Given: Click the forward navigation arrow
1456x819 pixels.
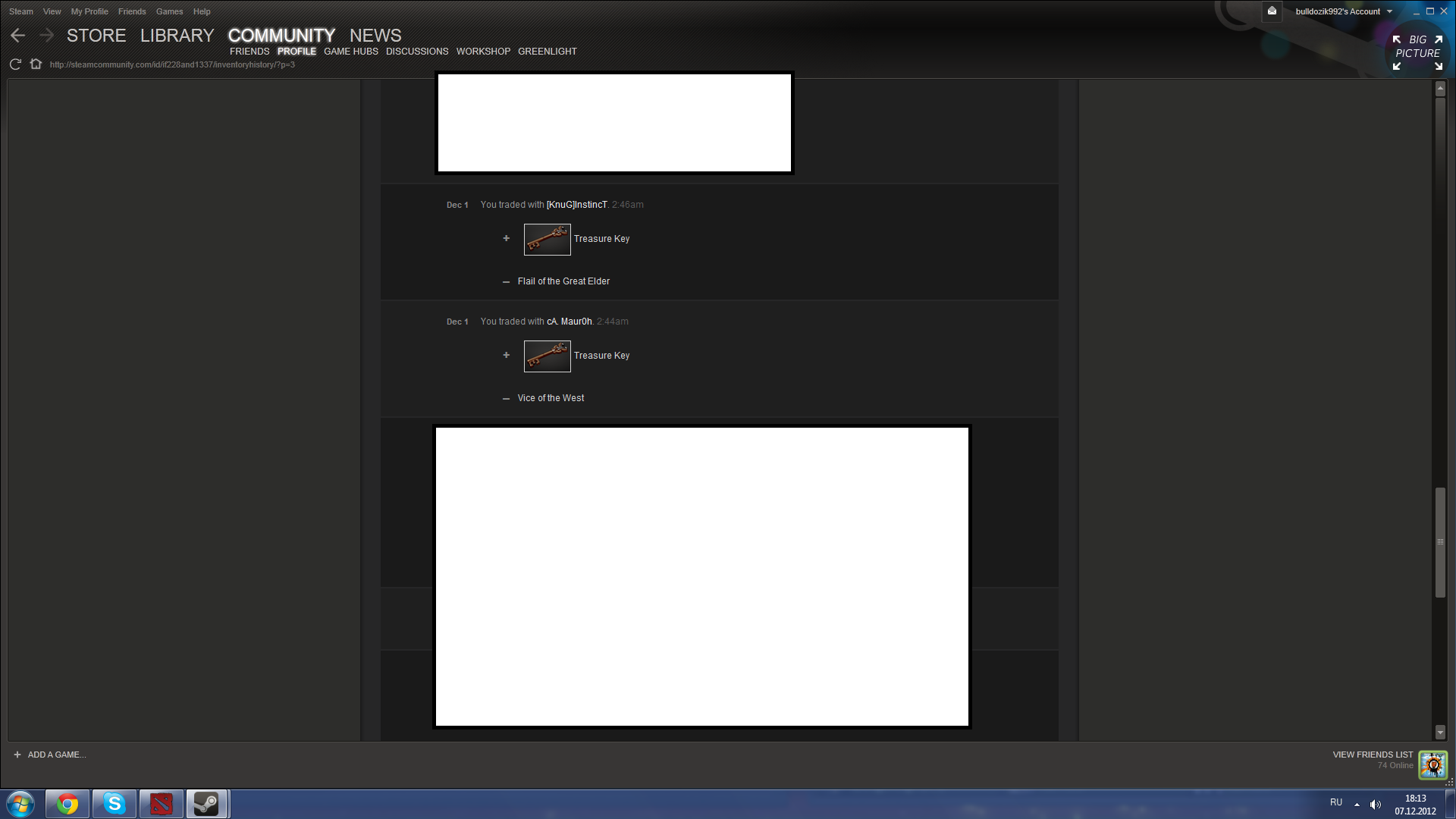Looking at the screenshot, I should click(46, 36).
